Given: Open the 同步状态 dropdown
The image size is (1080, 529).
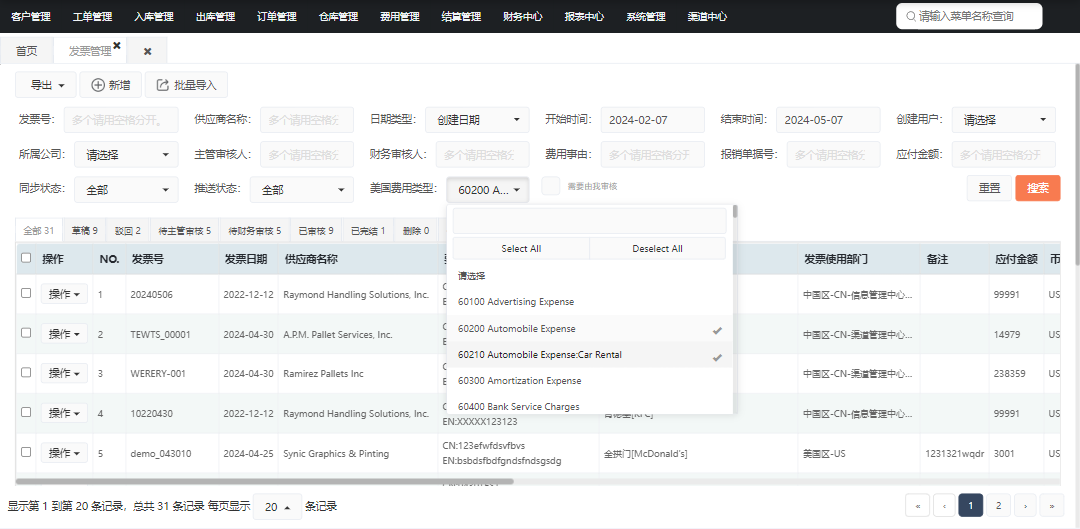Looking at the screenshot, I should tap(126, 189).
